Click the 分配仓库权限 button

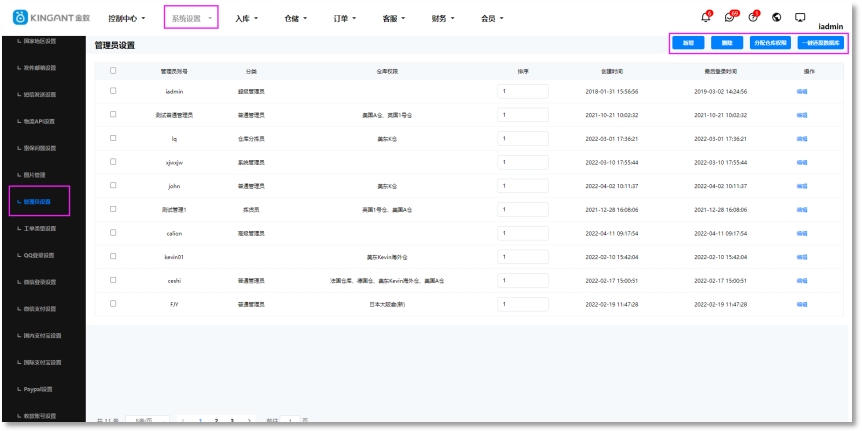click(x=771, y=43)
